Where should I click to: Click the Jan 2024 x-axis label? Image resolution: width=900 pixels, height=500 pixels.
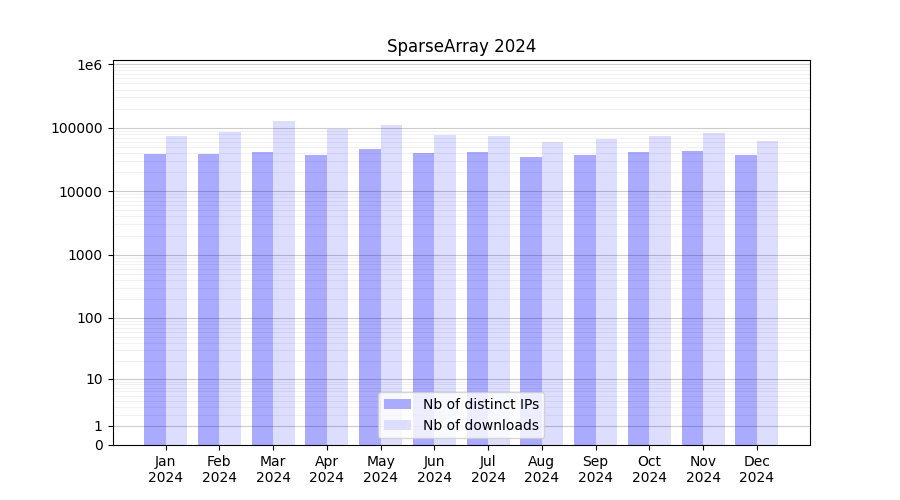point(166,469)
